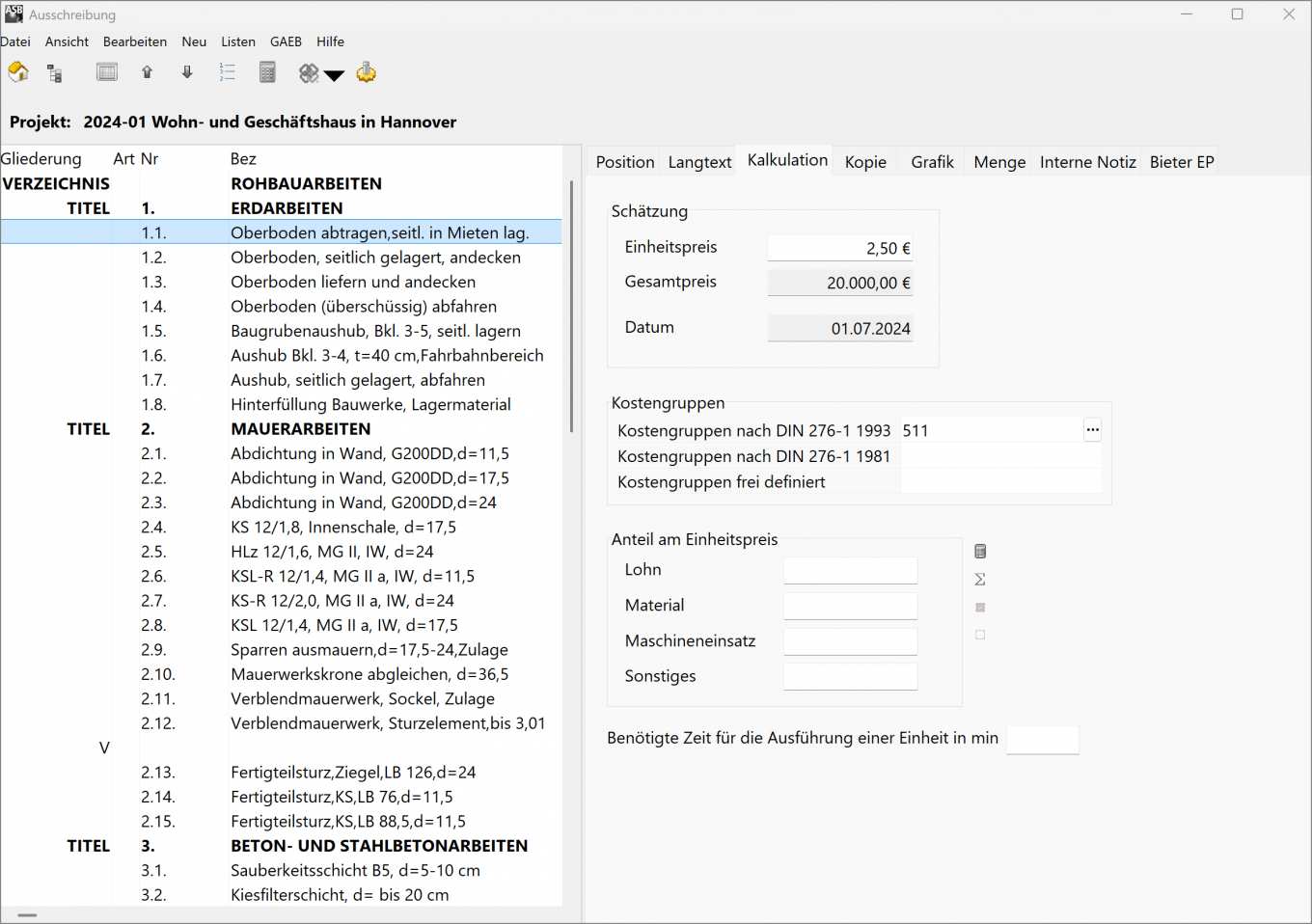Click the numbered list renumbering icon
Image resolution: width=1312 pixels, height=924 pixels.
point(228,72)
